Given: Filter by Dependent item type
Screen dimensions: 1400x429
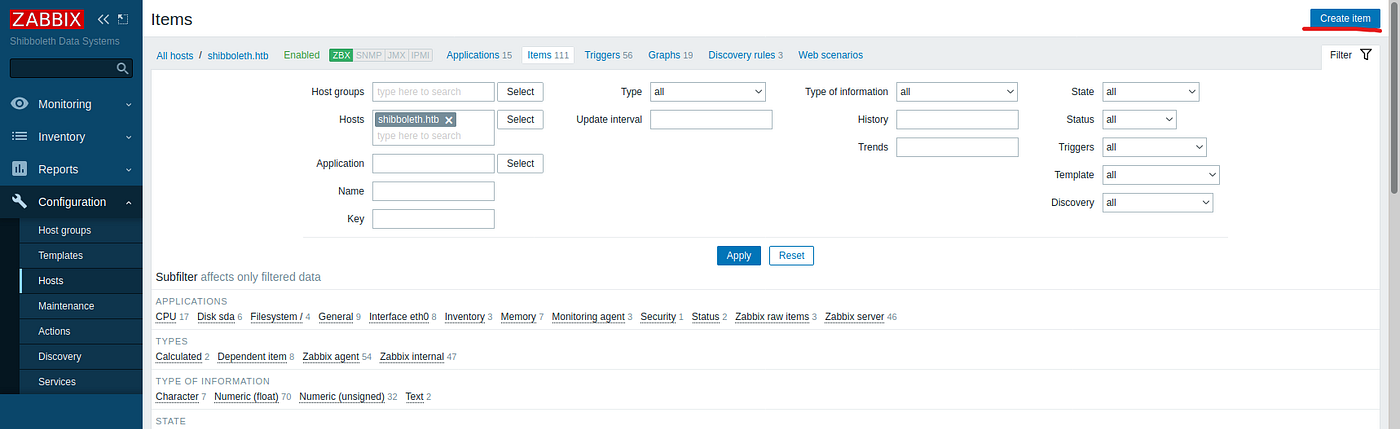Looking at the screenshot, I should pyautogui.click(x=251, y=357).
